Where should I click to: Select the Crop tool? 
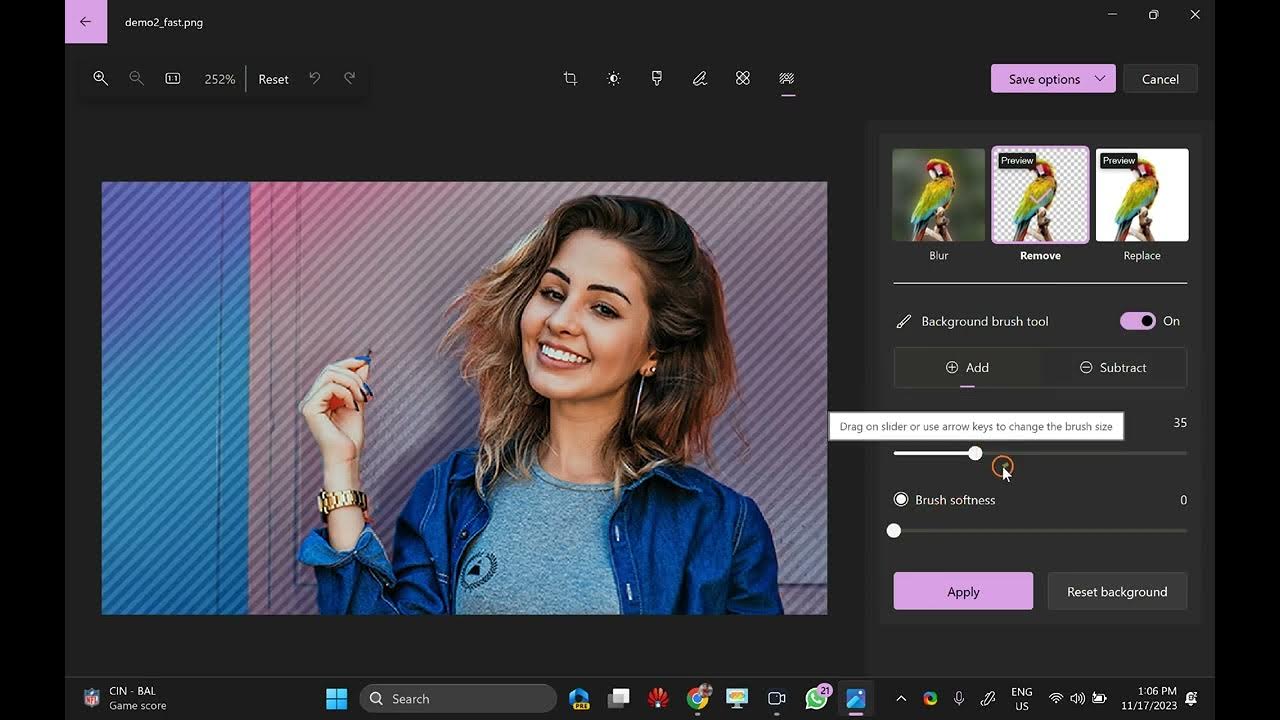[570, 78]
